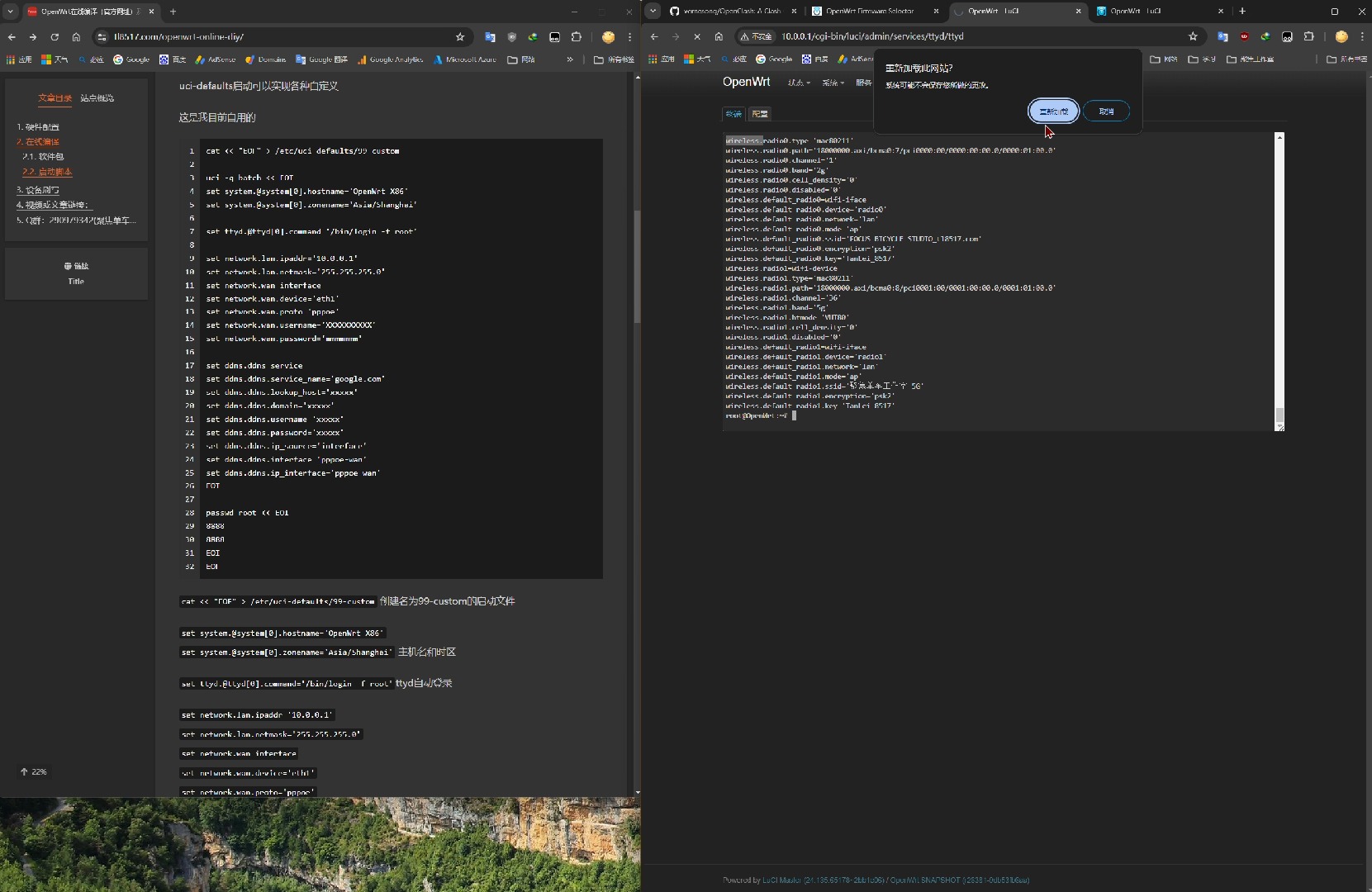
Task: Bookmark the 10.0.0.1 ttyd page with the star
Action: tap(1193, 36)
